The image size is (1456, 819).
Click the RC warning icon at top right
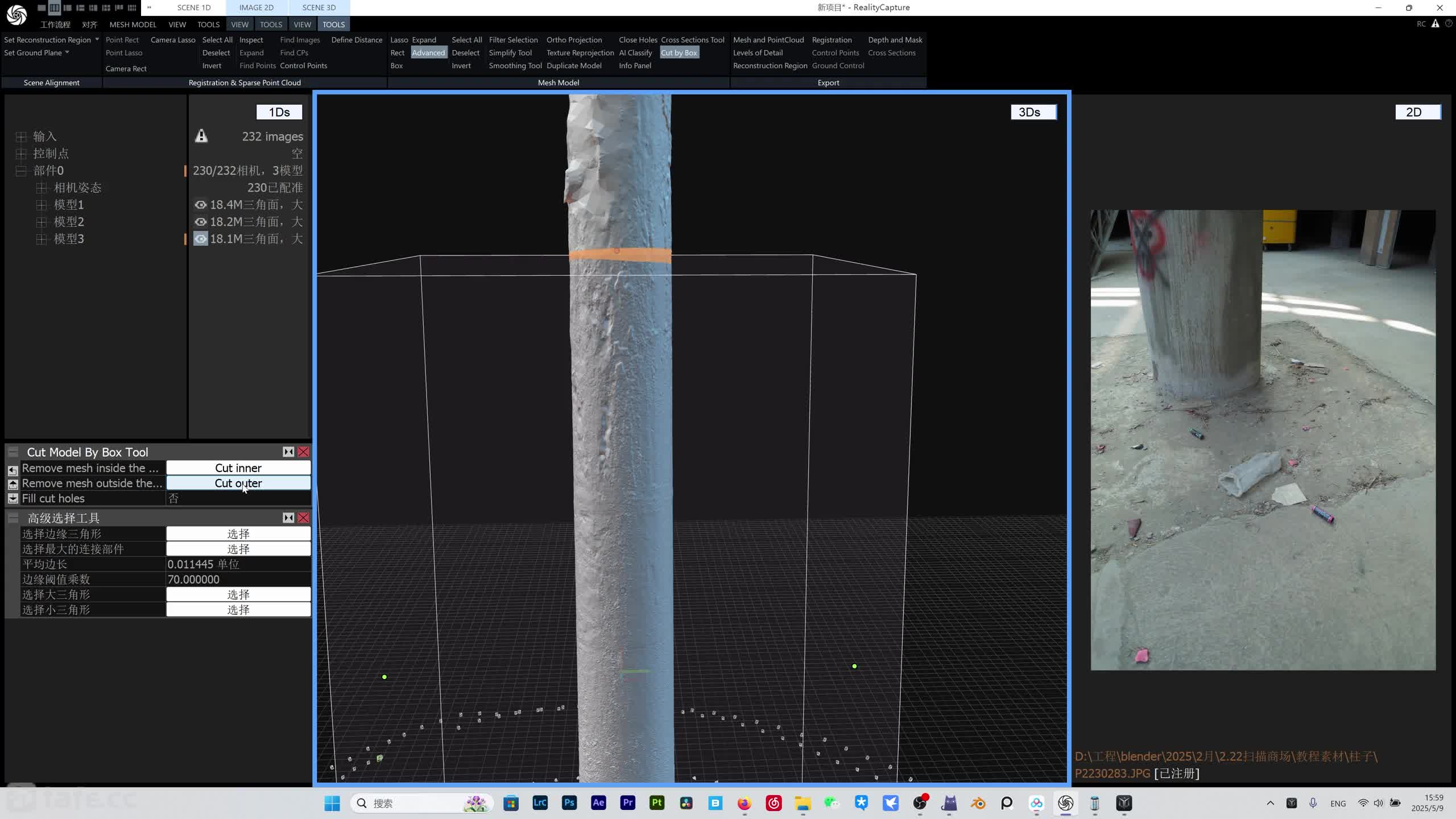point(1436,24)
